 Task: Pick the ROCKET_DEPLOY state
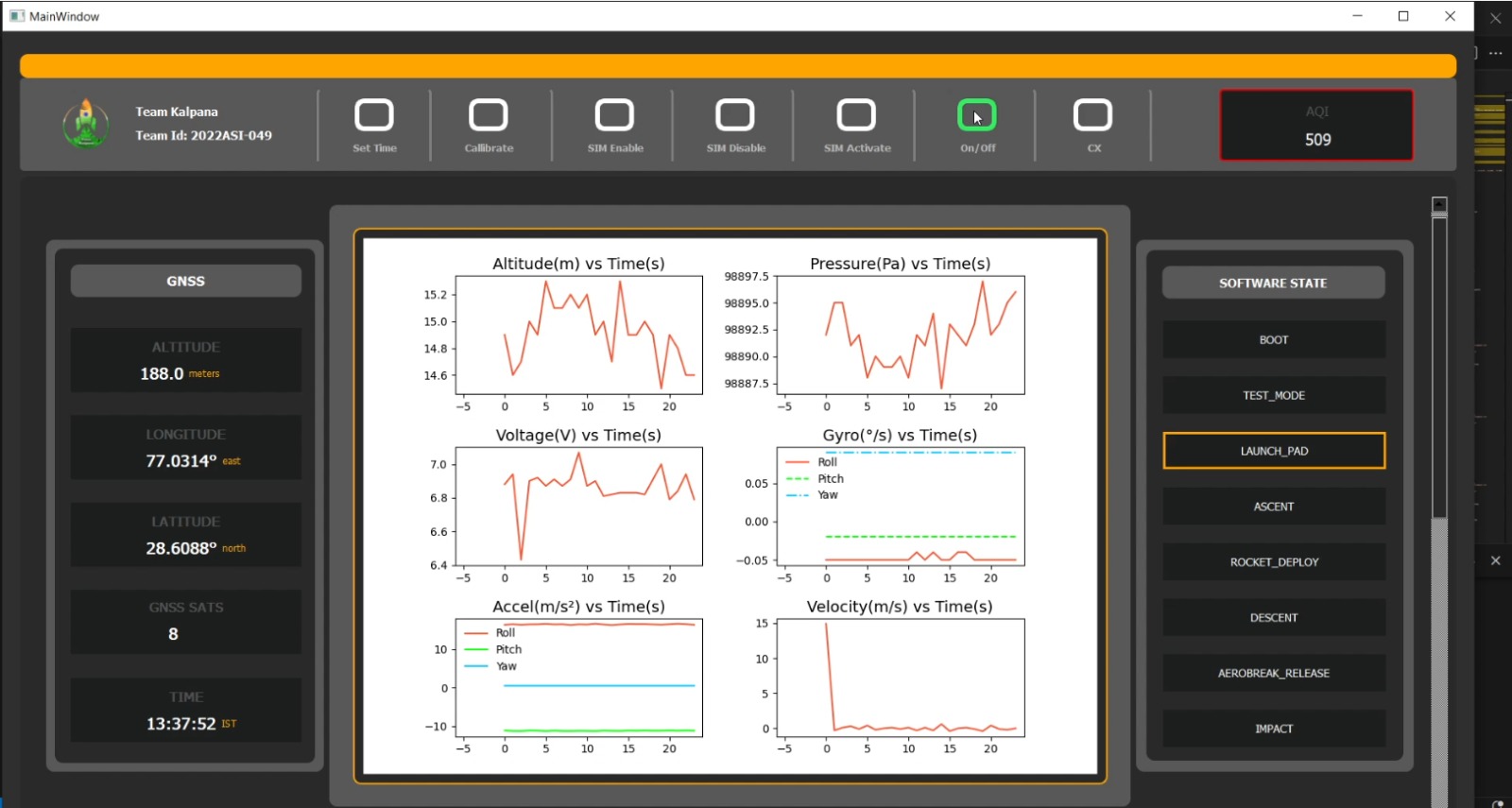coord(1273,562)
